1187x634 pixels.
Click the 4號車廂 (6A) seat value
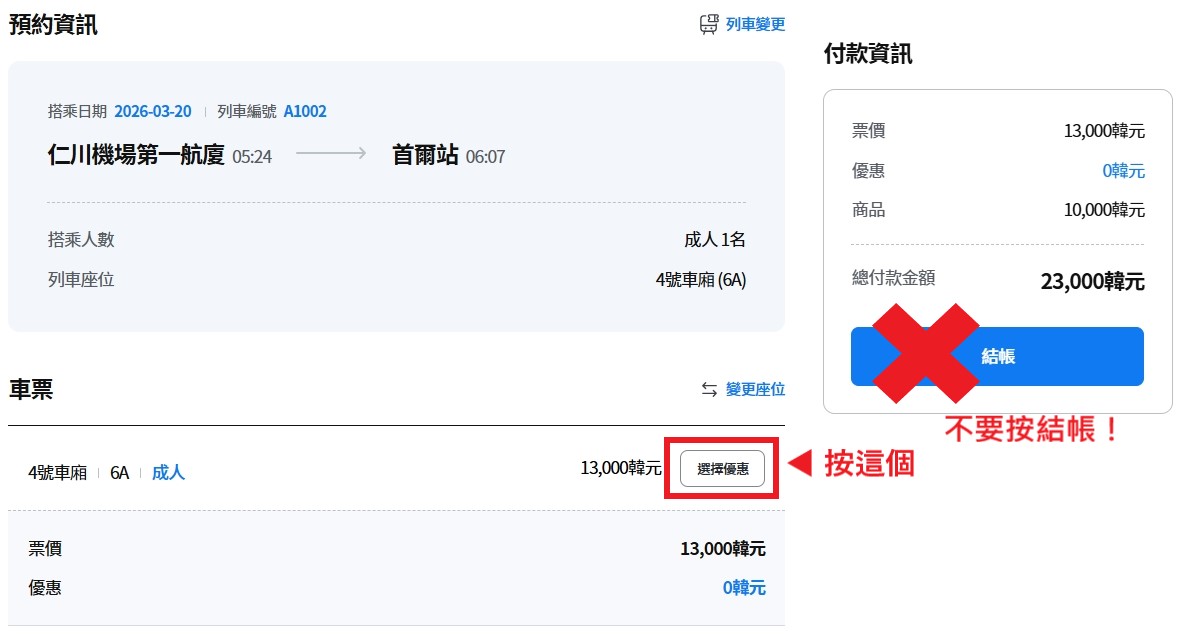(x=700, y=280)
